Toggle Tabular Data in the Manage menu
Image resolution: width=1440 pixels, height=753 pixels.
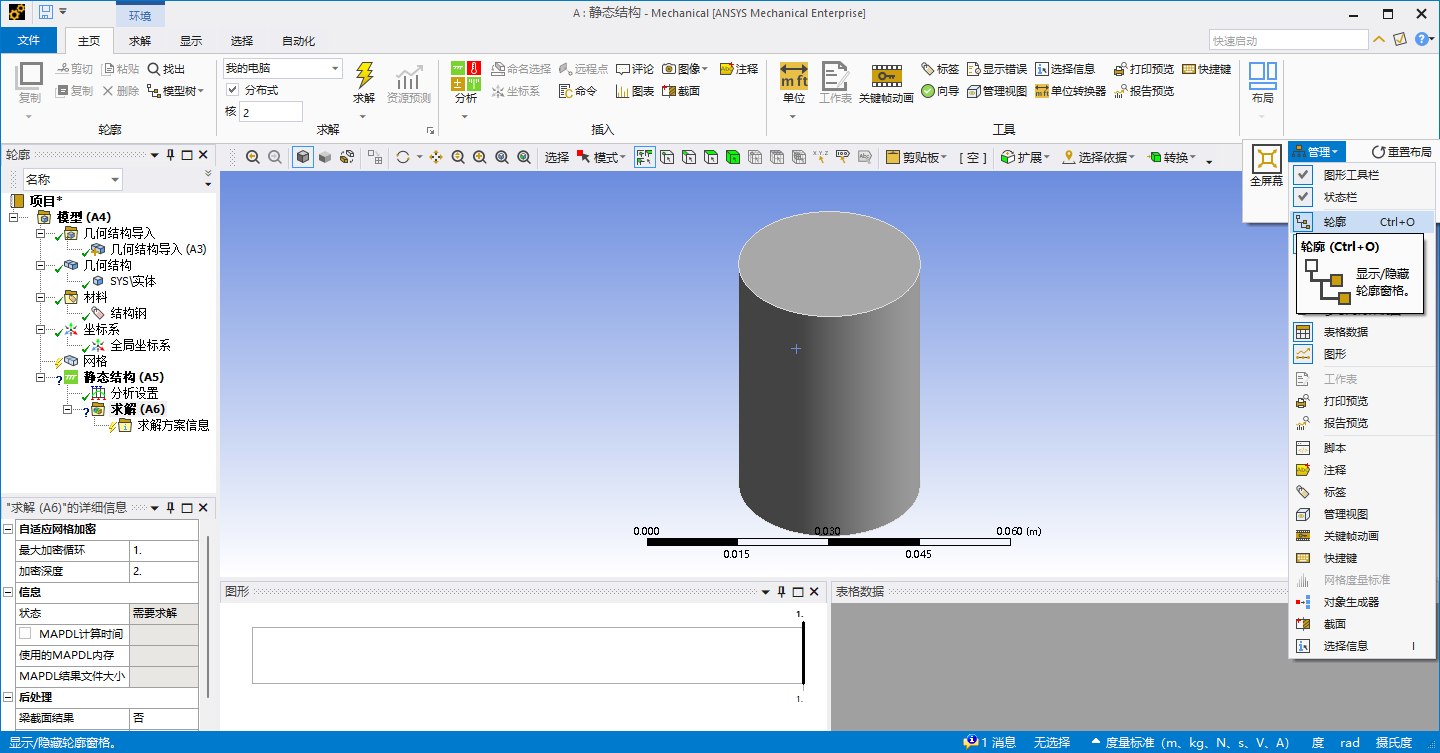click(1362, 332)
